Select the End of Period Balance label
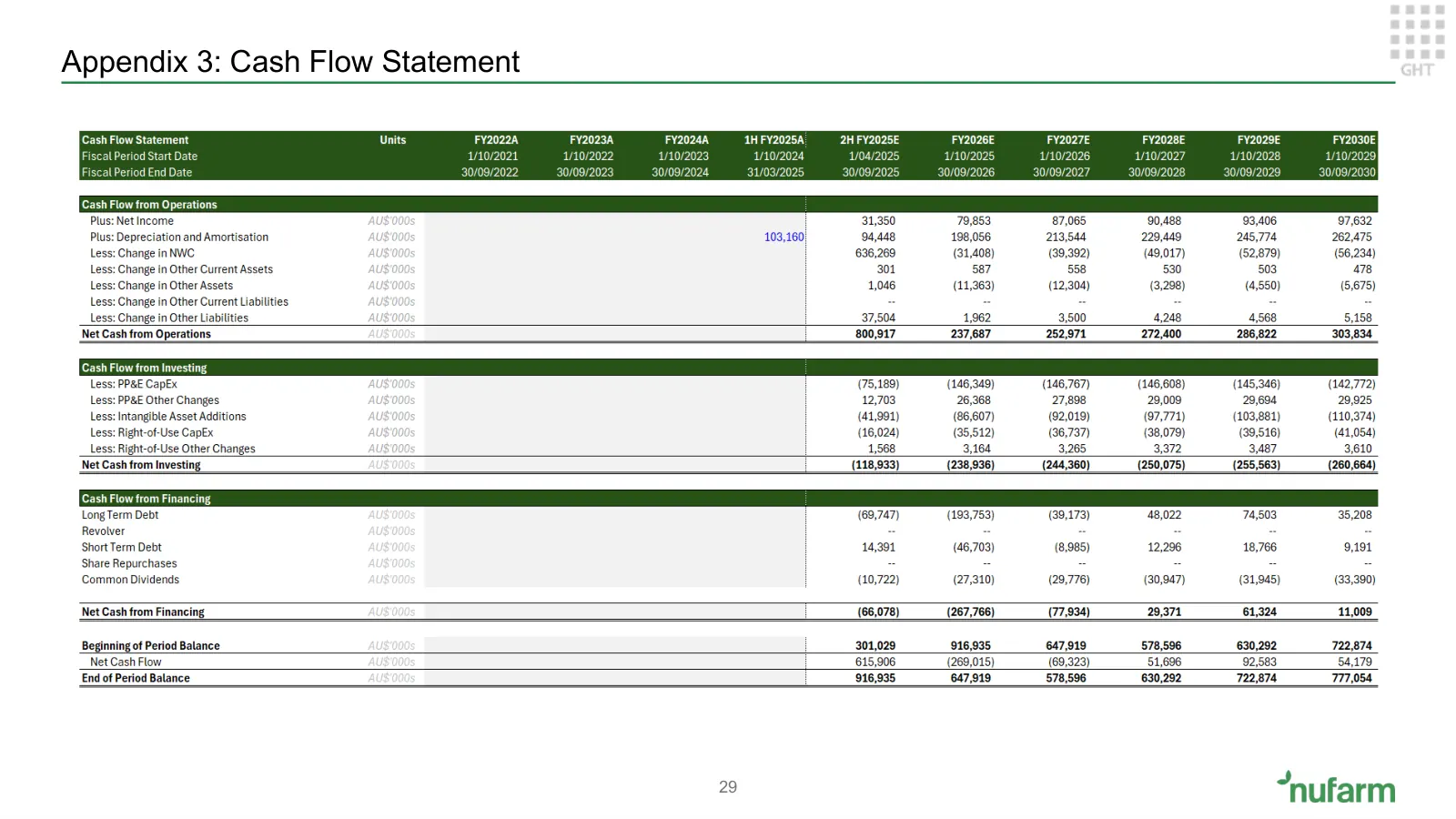 tap(136, 678)
